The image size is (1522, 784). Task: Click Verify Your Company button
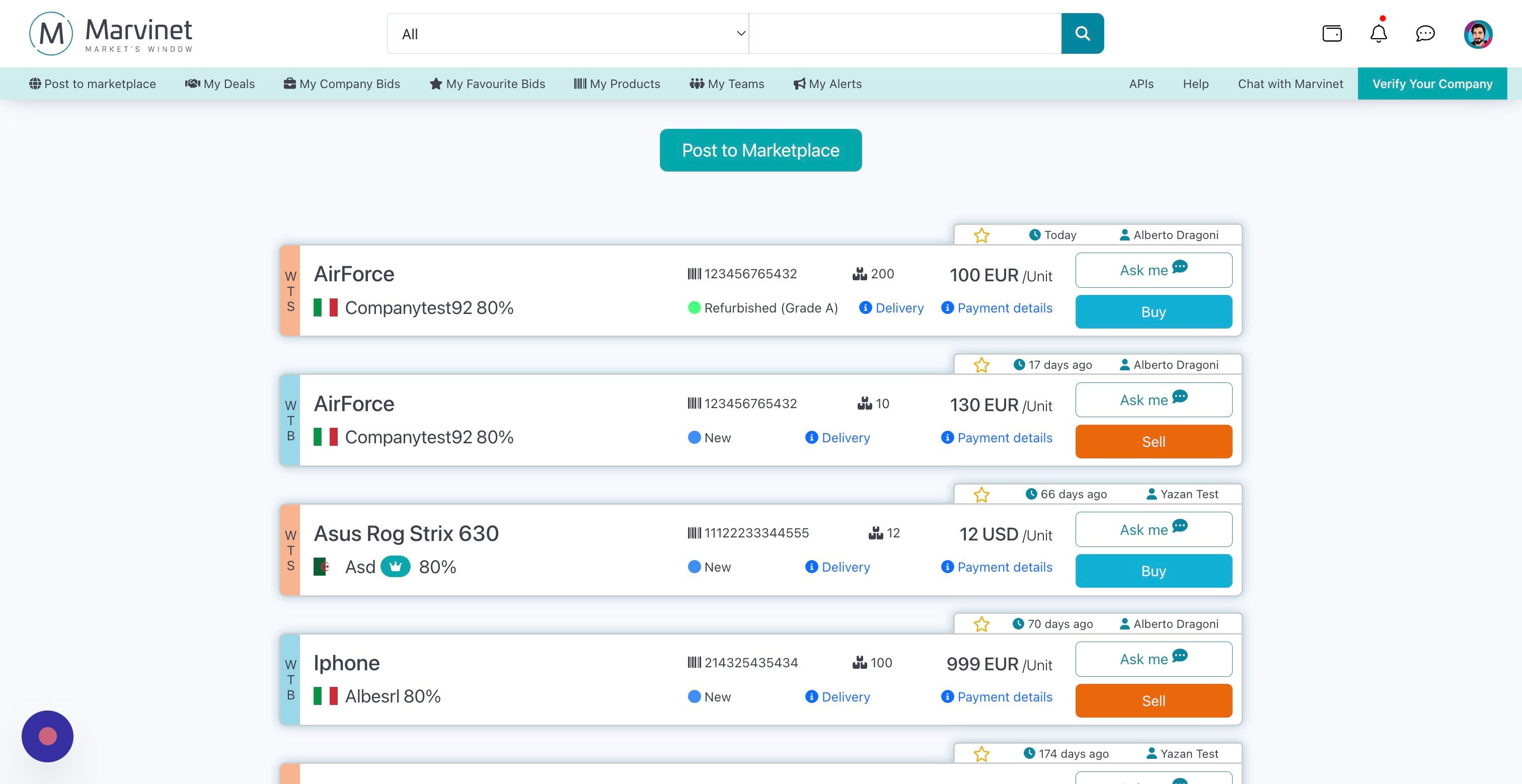(x=1432, y=84)
